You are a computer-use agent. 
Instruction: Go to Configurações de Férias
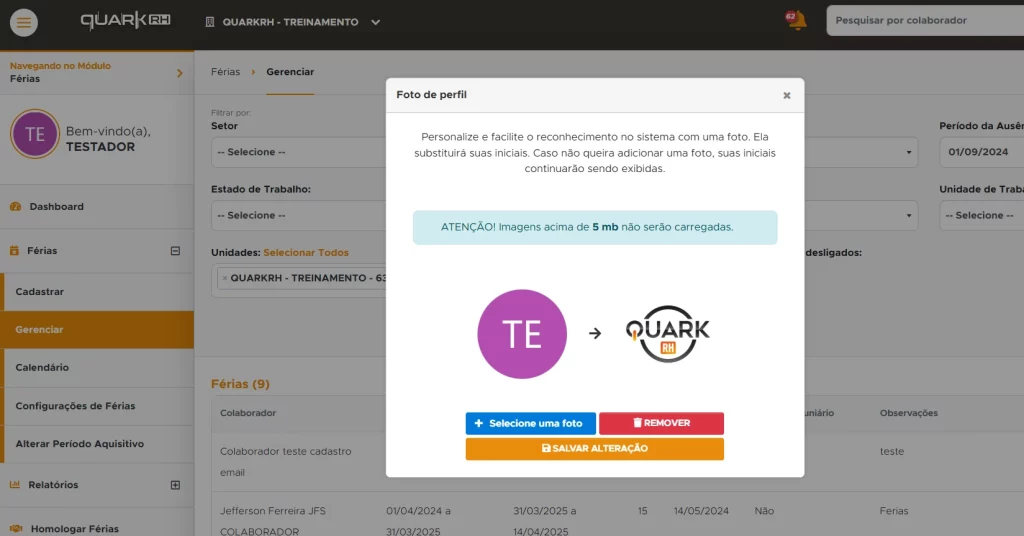[75, 406]
